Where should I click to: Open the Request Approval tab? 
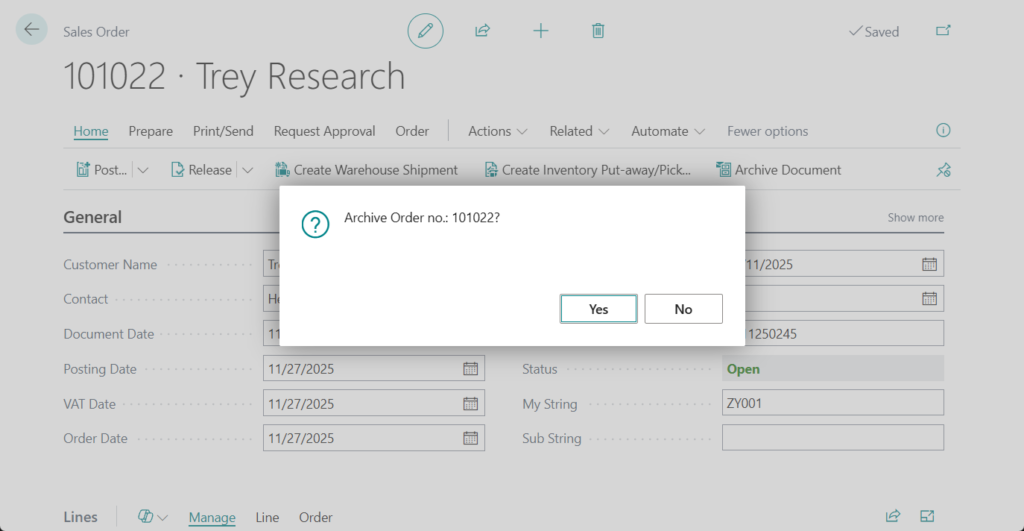[324, 131]
